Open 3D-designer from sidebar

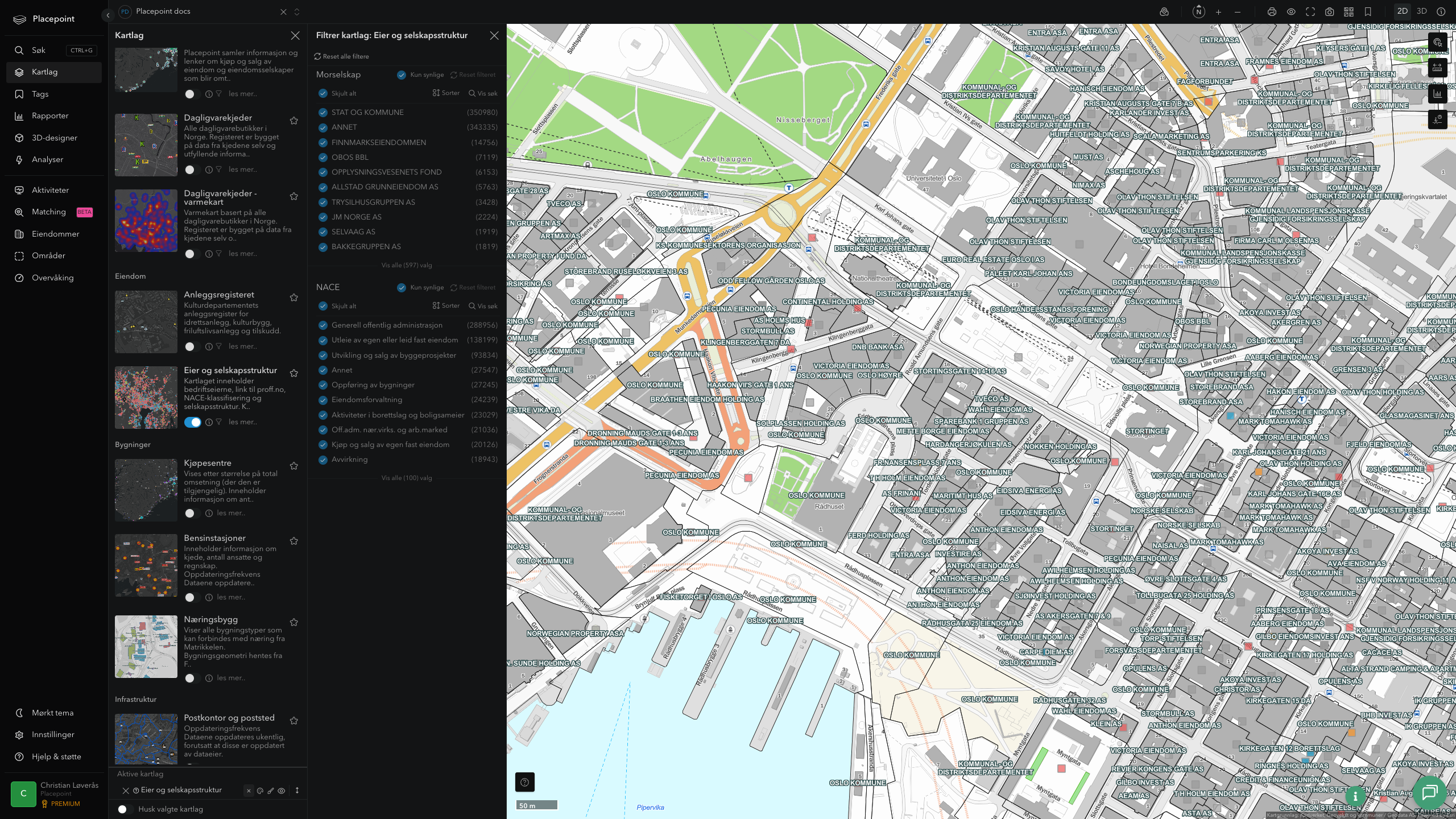click(54, 138)
